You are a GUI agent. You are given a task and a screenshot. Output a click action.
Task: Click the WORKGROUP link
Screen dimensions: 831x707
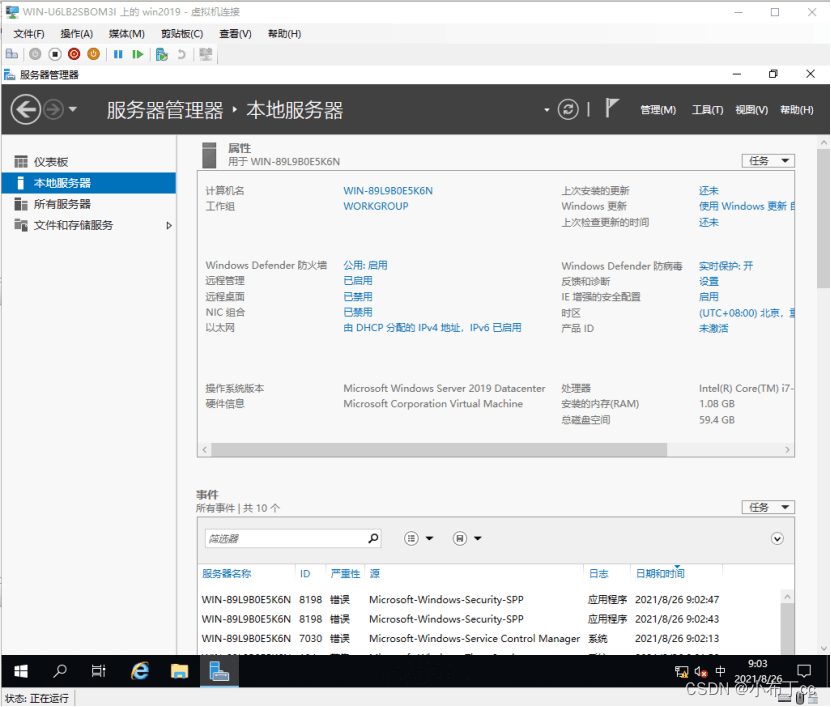pyautogui.click(x=376, y=206)
